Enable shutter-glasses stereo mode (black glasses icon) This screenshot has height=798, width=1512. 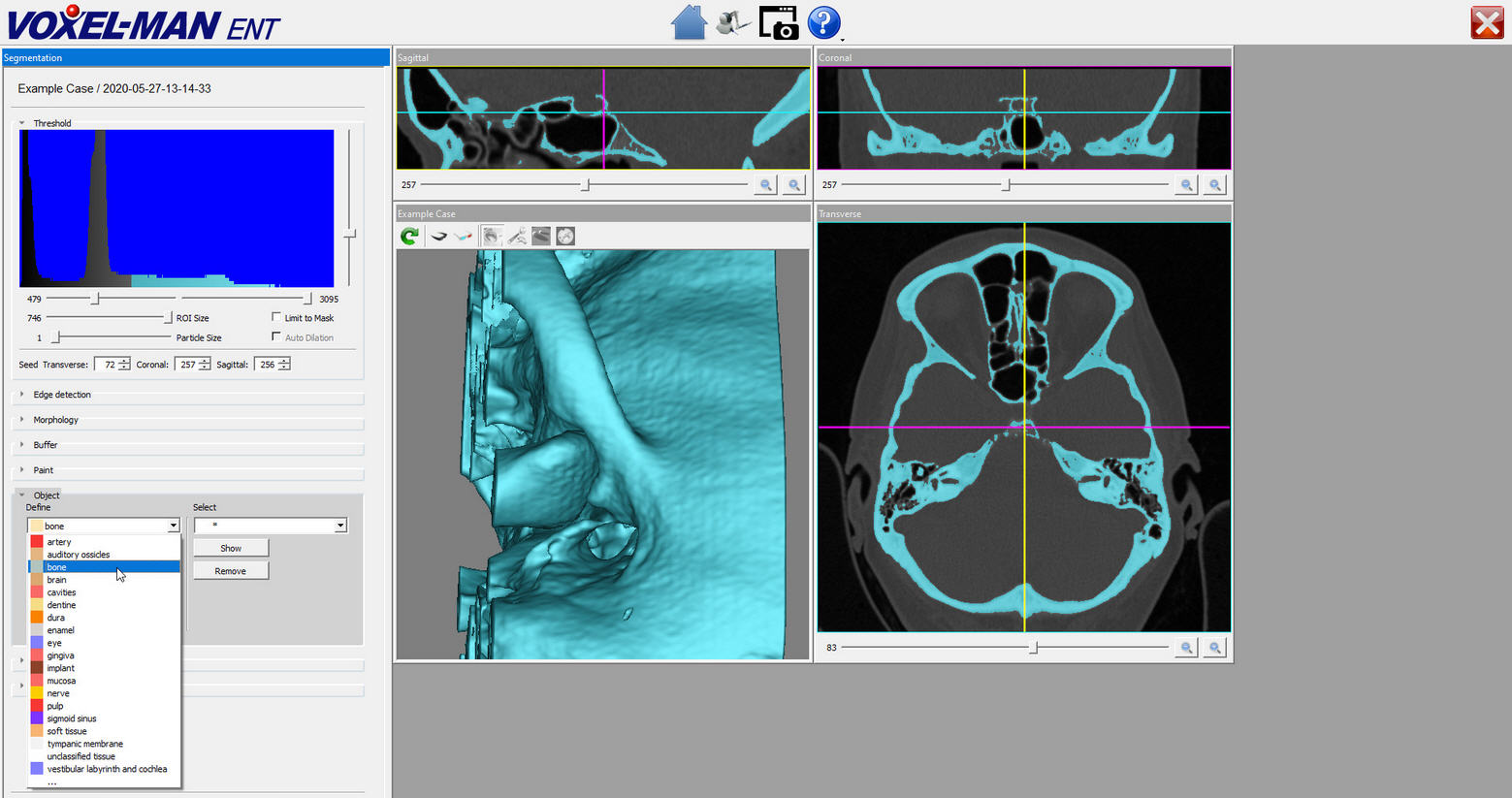point(438,236)
